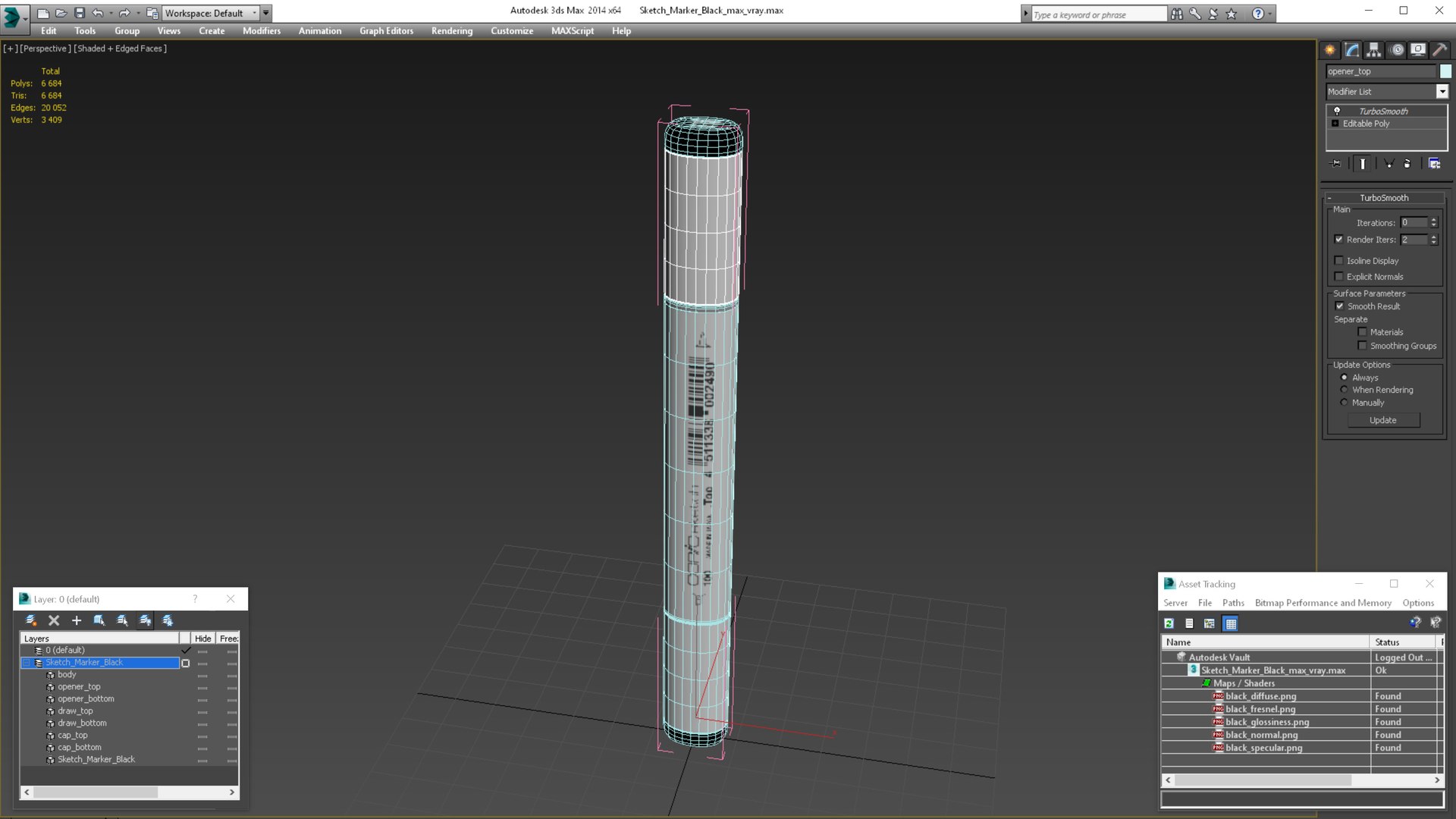Click the Save File icon
Viewport: 1456px width, 819px height.
80,13
